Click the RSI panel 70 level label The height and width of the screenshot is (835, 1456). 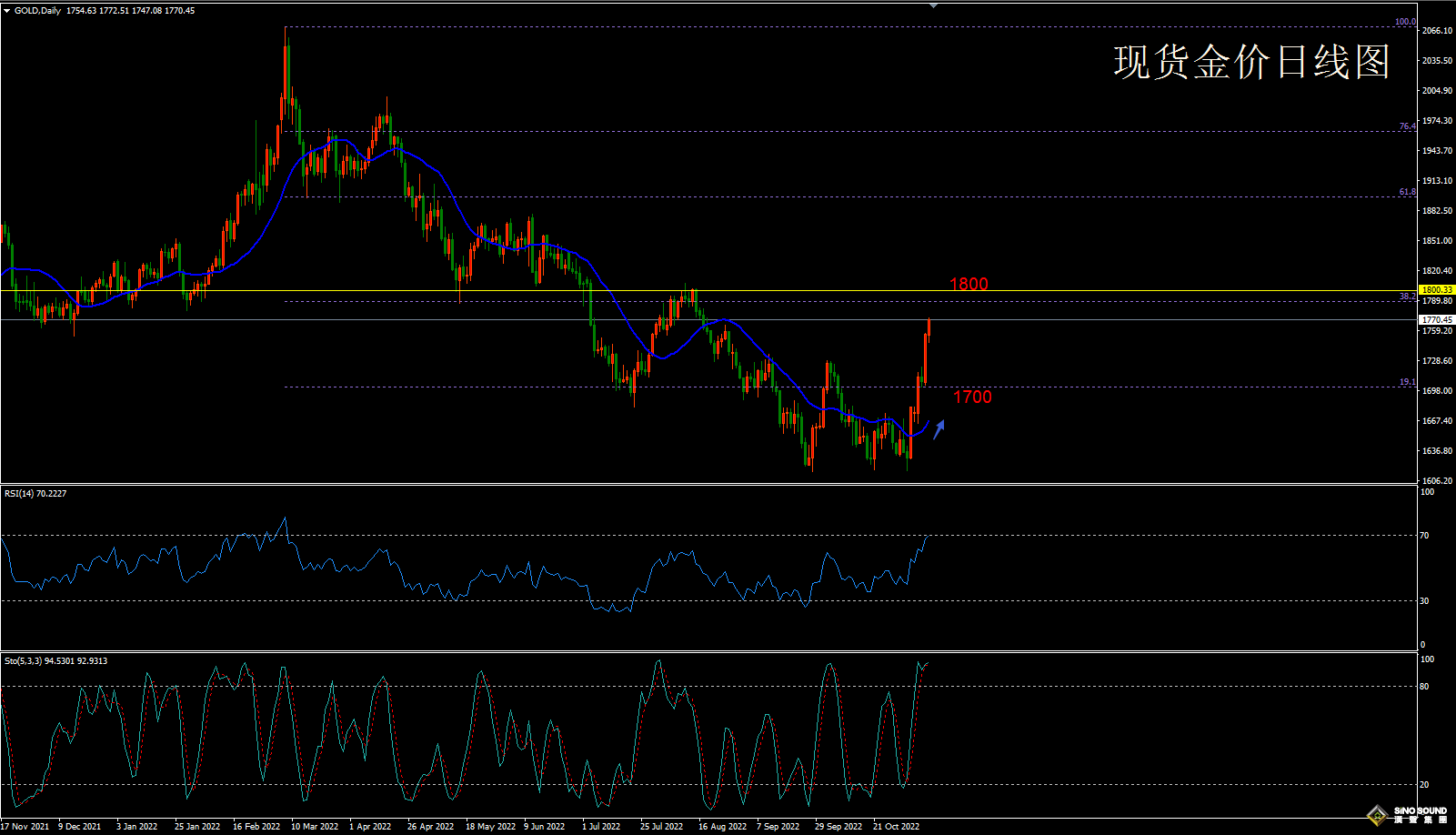[x=1425, y=536]
